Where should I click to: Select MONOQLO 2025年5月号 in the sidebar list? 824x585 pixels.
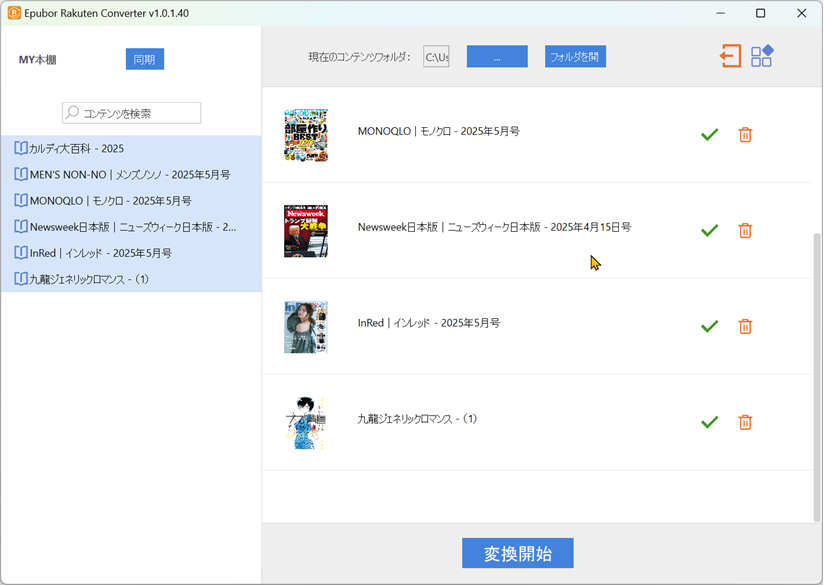point(131,200)
